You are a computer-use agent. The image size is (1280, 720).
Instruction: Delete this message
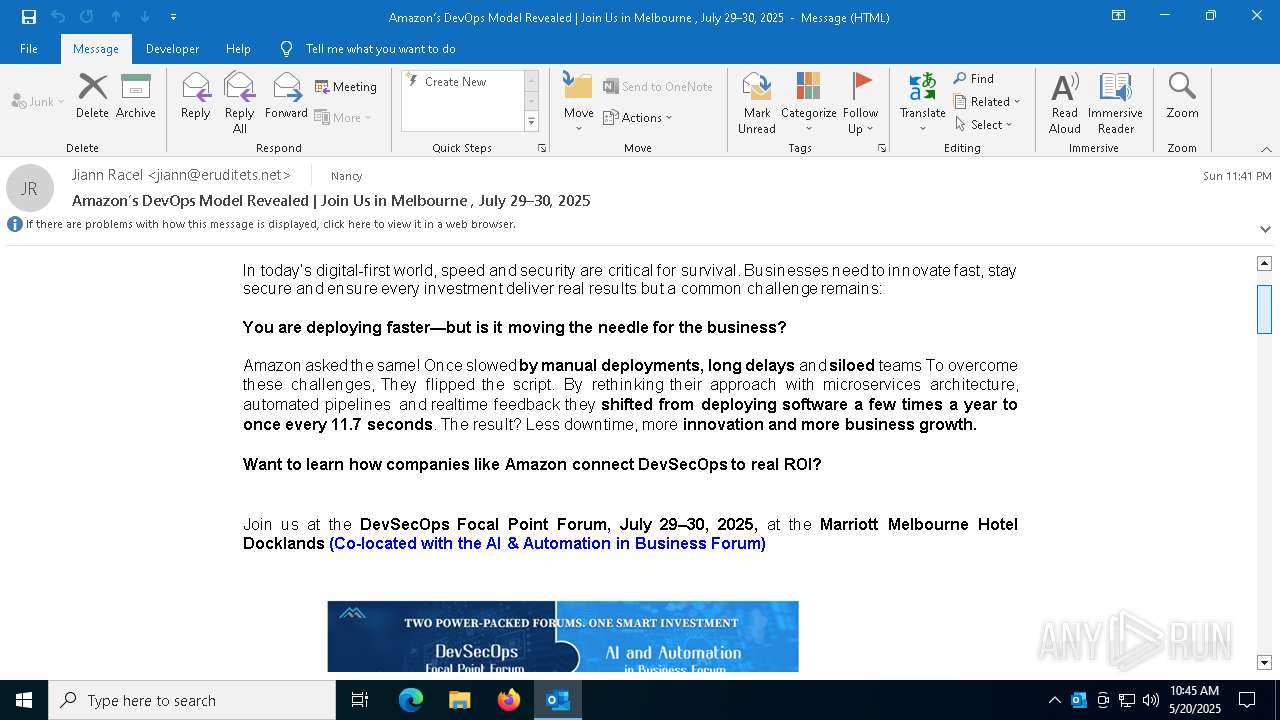[92, 96]
